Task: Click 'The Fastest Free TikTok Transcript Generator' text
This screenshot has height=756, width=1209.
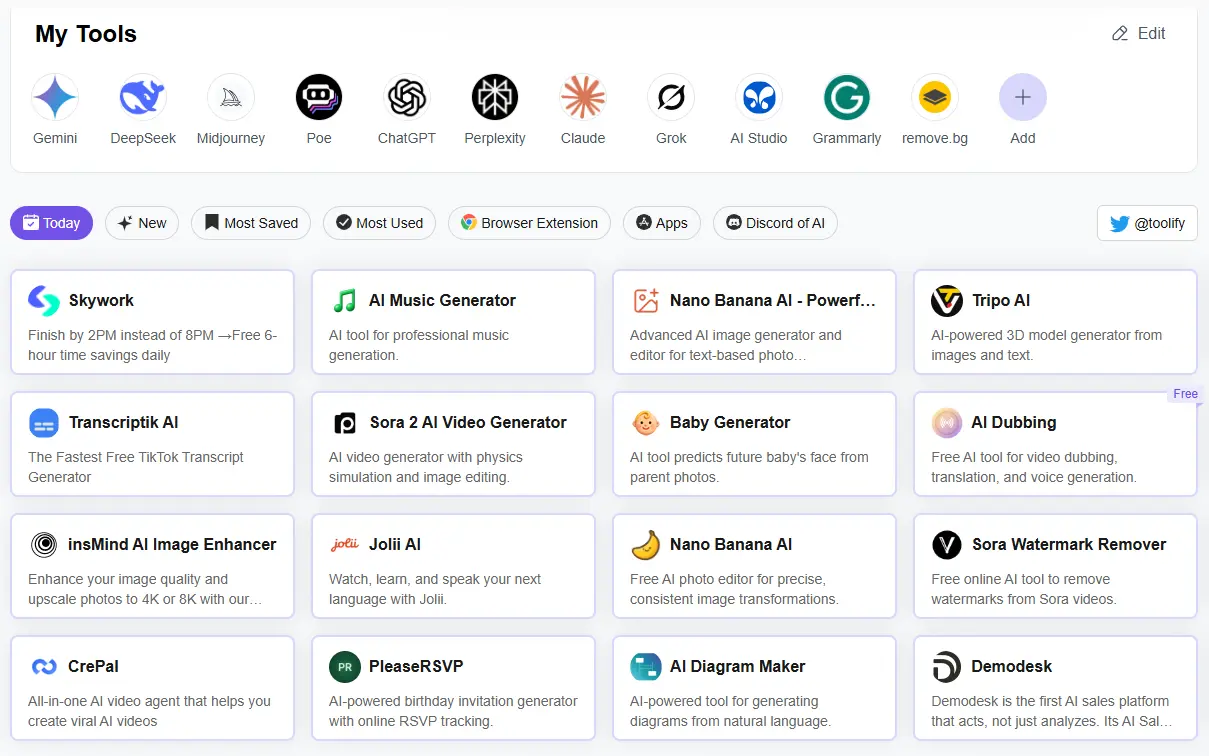Action: tap(136, 467)
